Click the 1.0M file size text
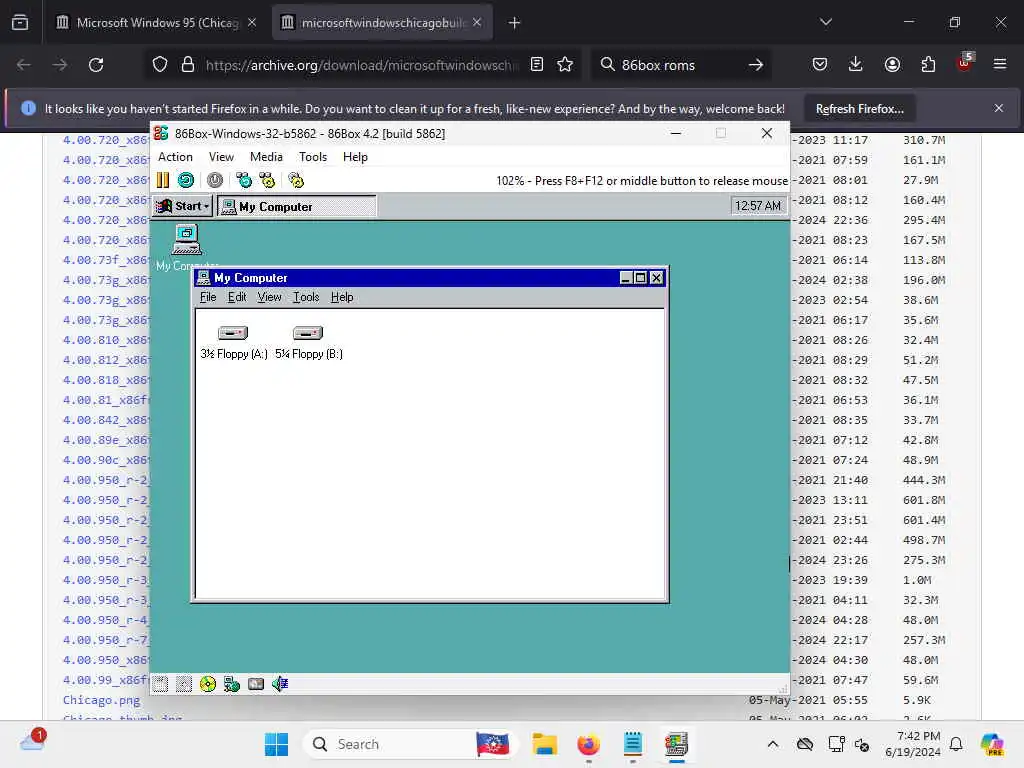The width and height of the screenshot is (1024, 768). point(918,580)
